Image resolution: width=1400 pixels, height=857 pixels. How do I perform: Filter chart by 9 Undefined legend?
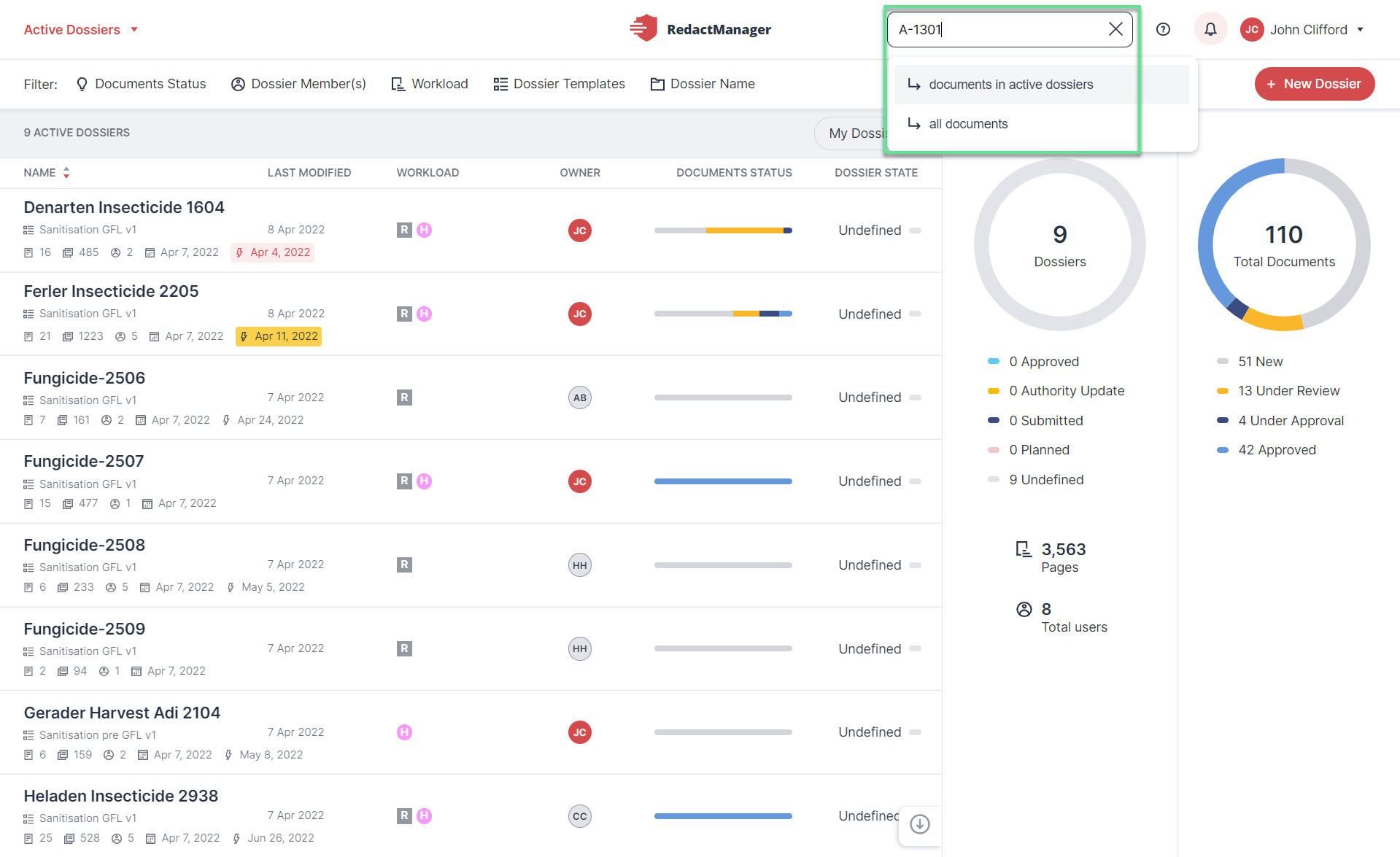click(x=1036, y=480)
